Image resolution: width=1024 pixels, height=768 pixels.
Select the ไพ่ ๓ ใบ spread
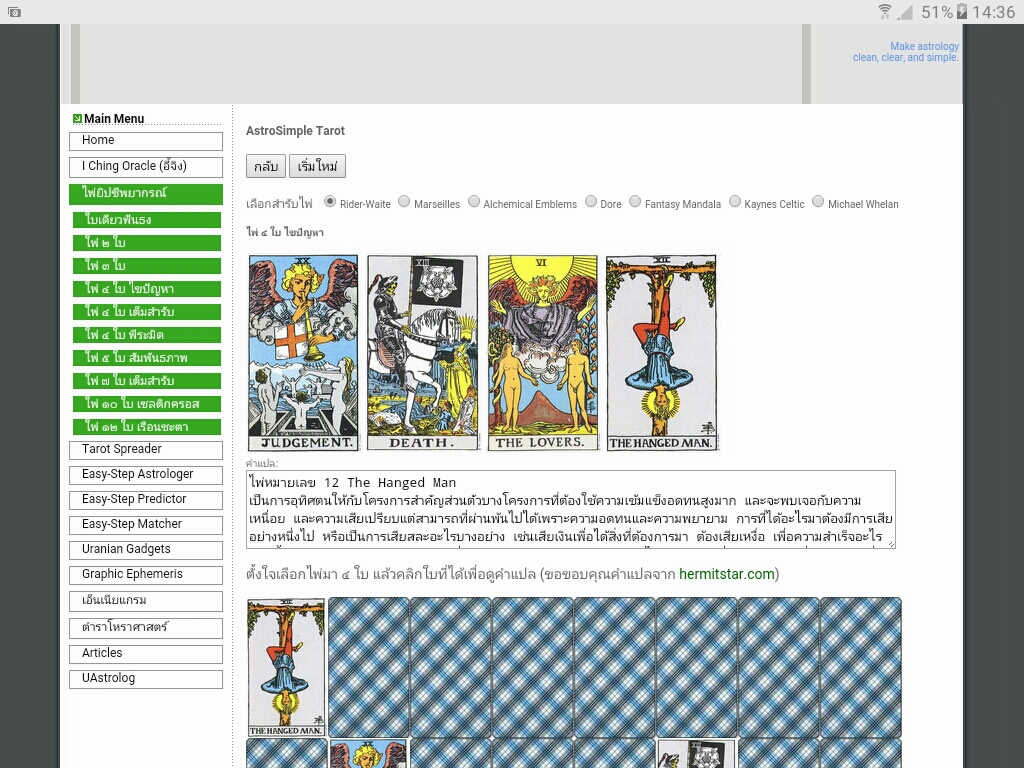[x=147, y=266]
